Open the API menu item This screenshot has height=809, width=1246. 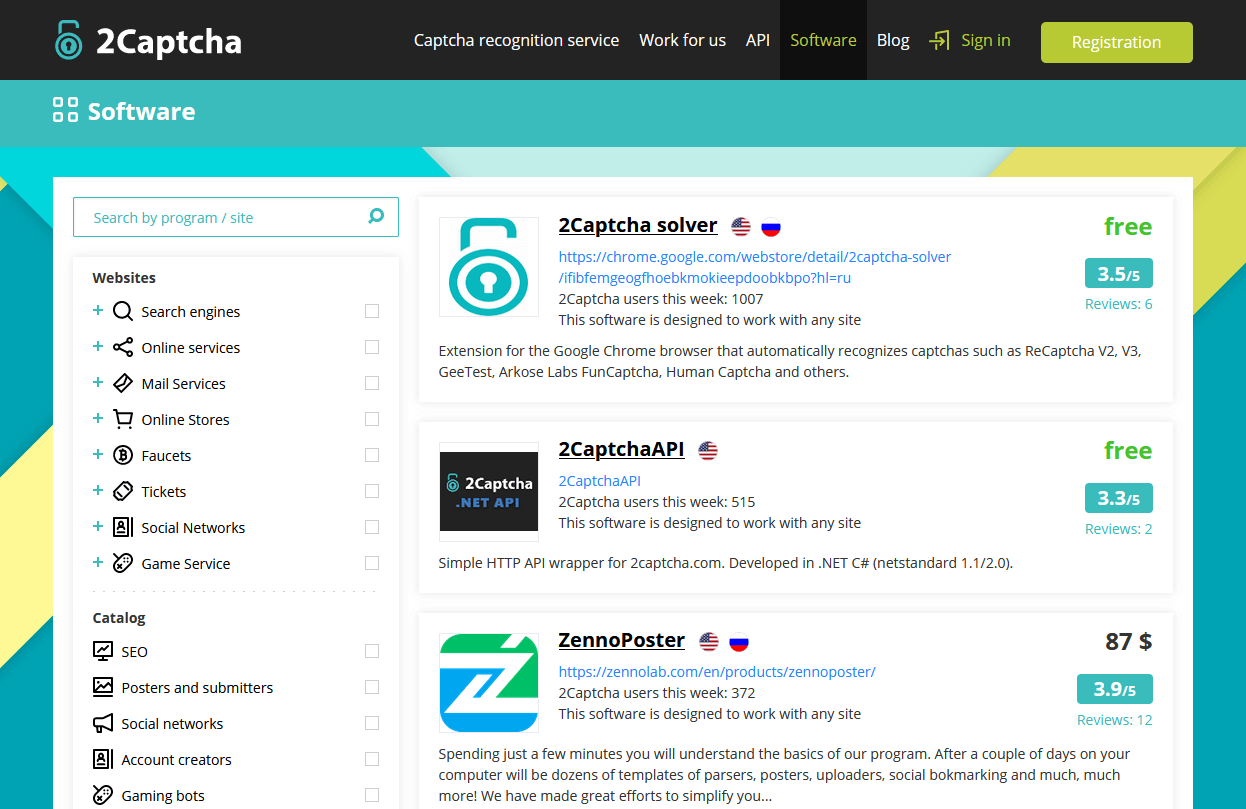(x=758, y=40)
